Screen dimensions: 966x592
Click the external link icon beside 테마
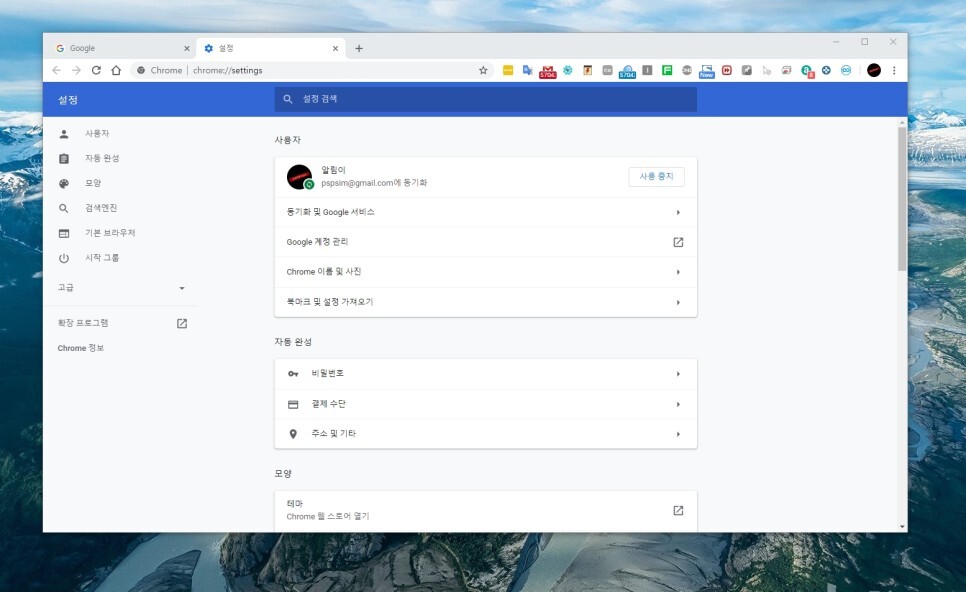pos(678,510)
